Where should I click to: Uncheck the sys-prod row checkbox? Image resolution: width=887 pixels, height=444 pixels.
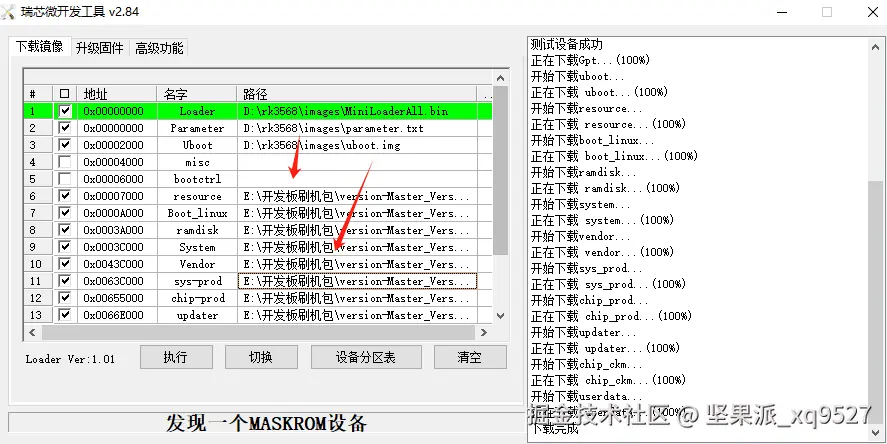(65, 281)
